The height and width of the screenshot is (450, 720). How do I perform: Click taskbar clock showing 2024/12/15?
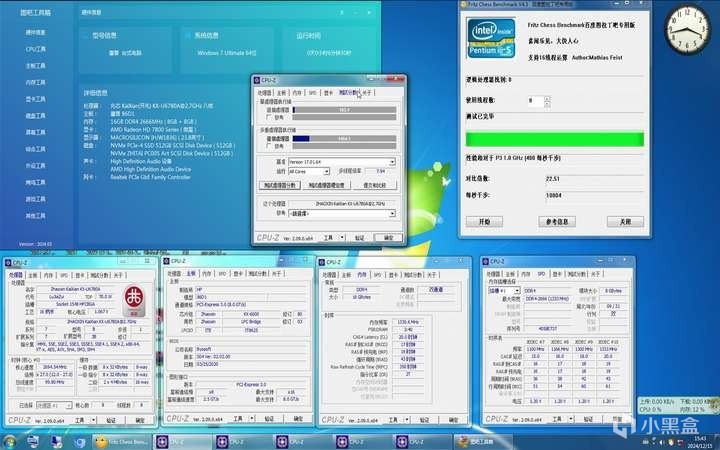tap(700, 442)
